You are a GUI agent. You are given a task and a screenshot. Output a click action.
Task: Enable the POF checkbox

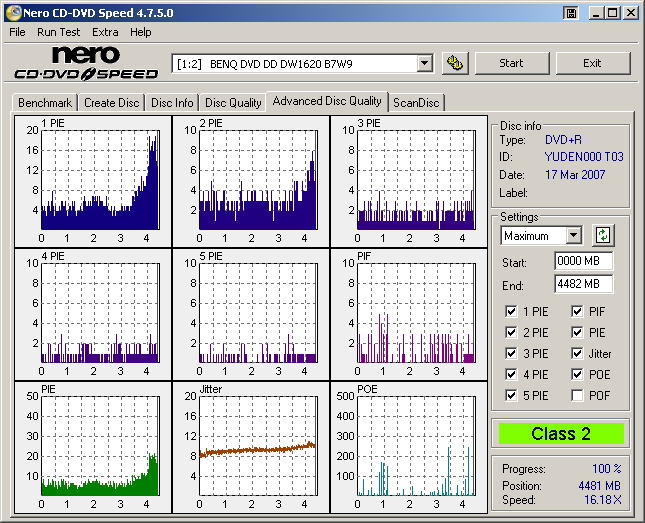(x=577, y=396)
